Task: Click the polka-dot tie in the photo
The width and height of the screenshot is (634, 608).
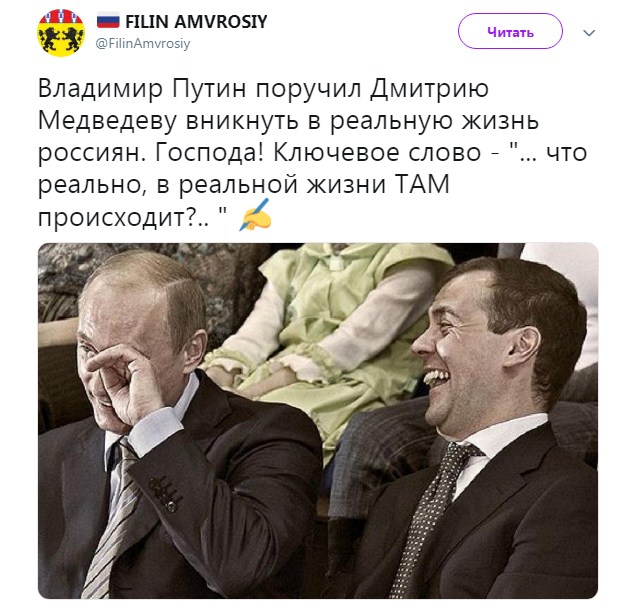Action: pyautogui.click(x=431, y=517)
